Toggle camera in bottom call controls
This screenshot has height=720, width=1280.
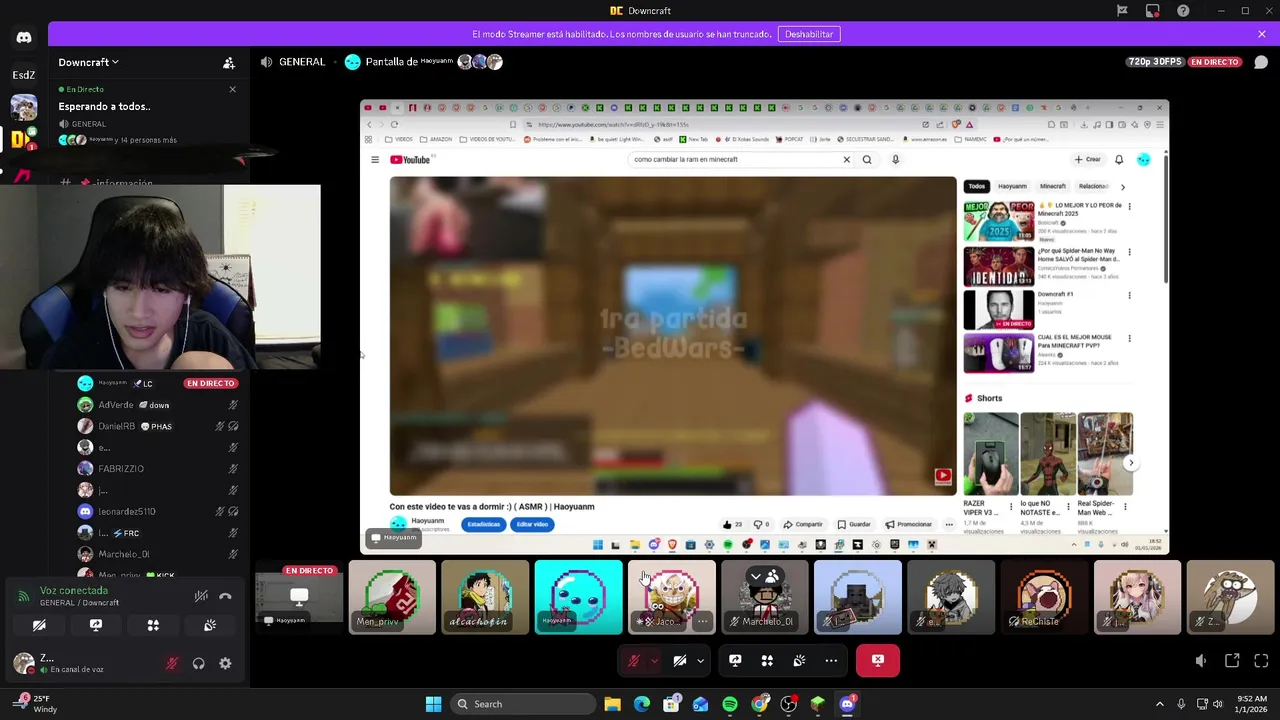coord(679,661)
